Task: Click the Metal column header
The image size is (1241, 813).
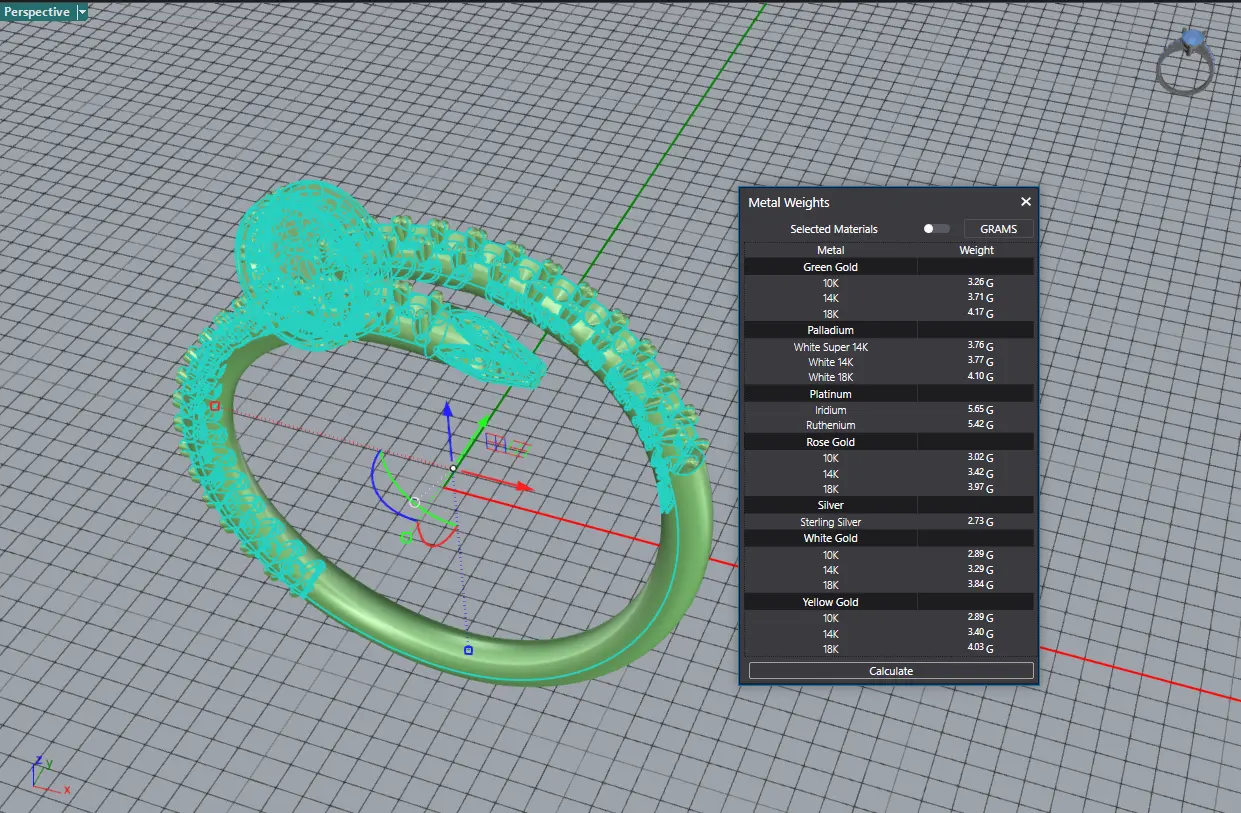Action: (x=830, y=250)
